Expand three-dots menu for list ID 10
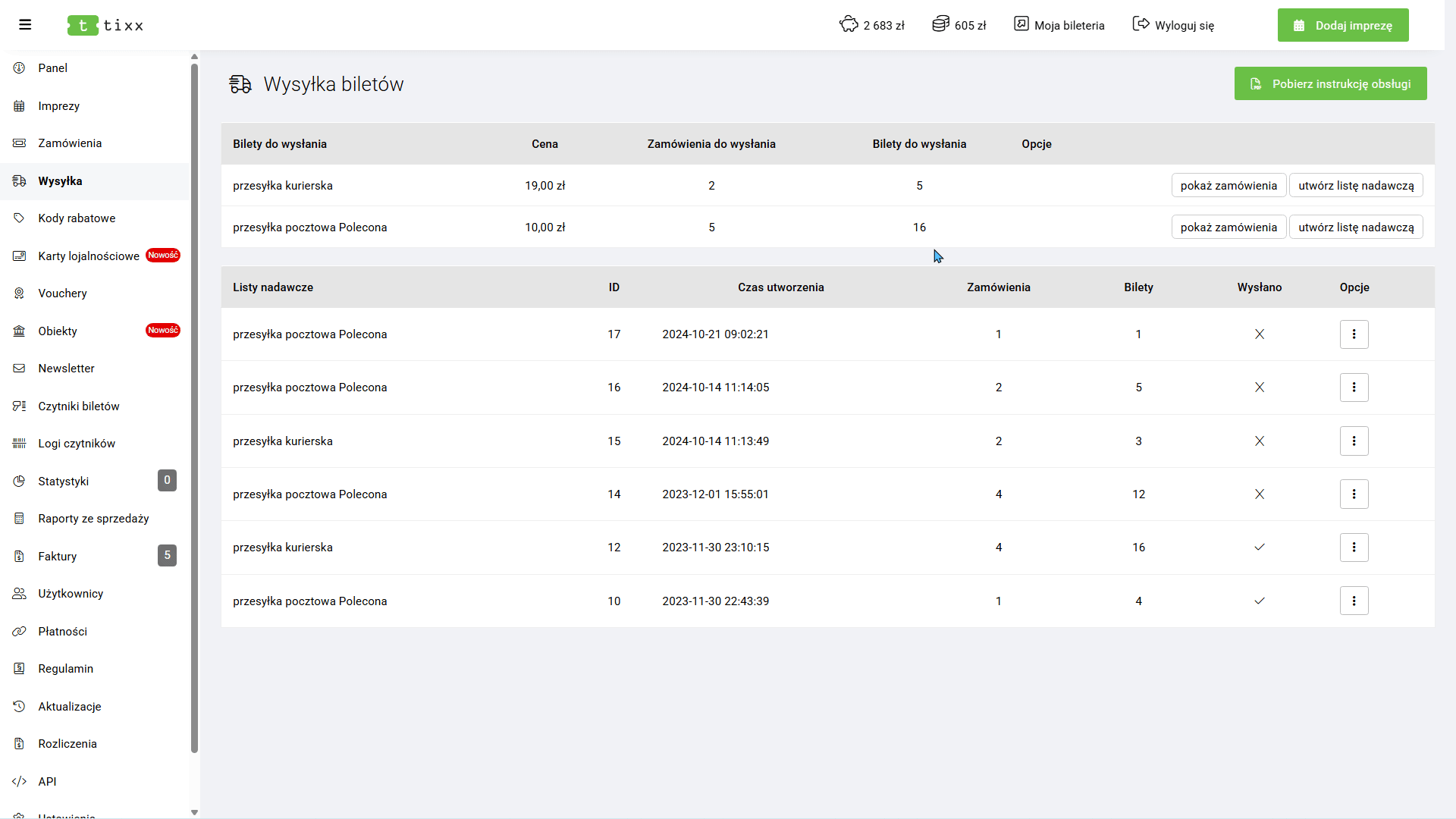1456x819 pixels. [x=1354, y=601]
